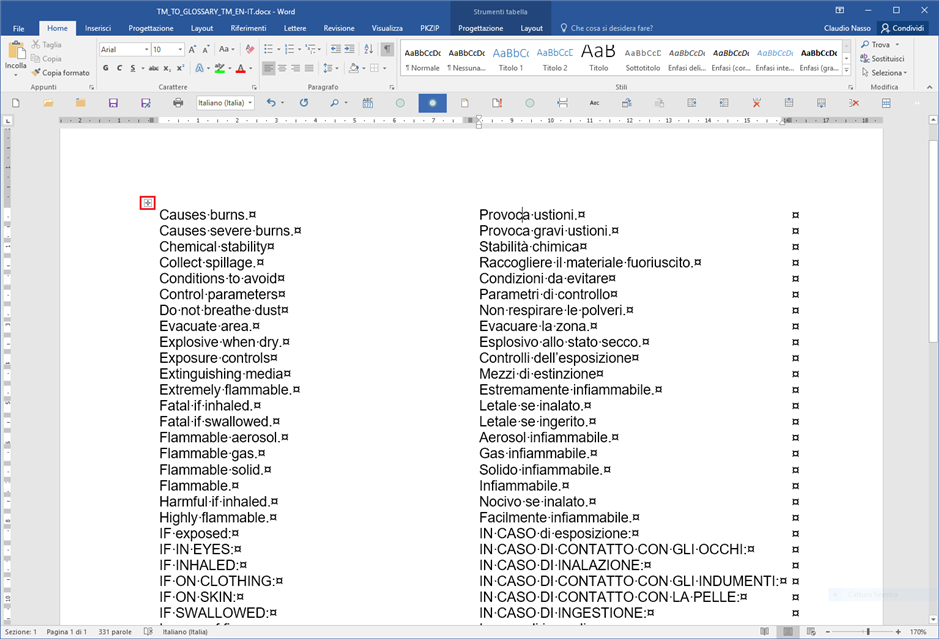Switch to web layout view in status bar
The height and width of the screenshot is (639, 939).
pos(811,632)
